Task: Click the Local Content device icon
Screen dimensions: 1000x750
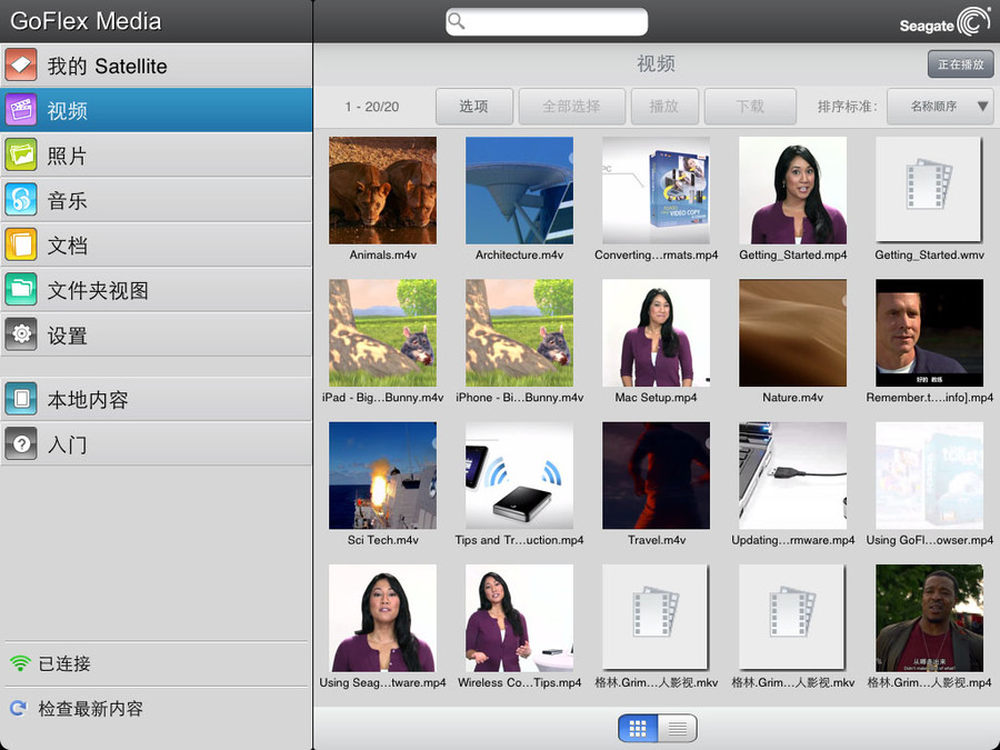Action: [x=21, y=400]
